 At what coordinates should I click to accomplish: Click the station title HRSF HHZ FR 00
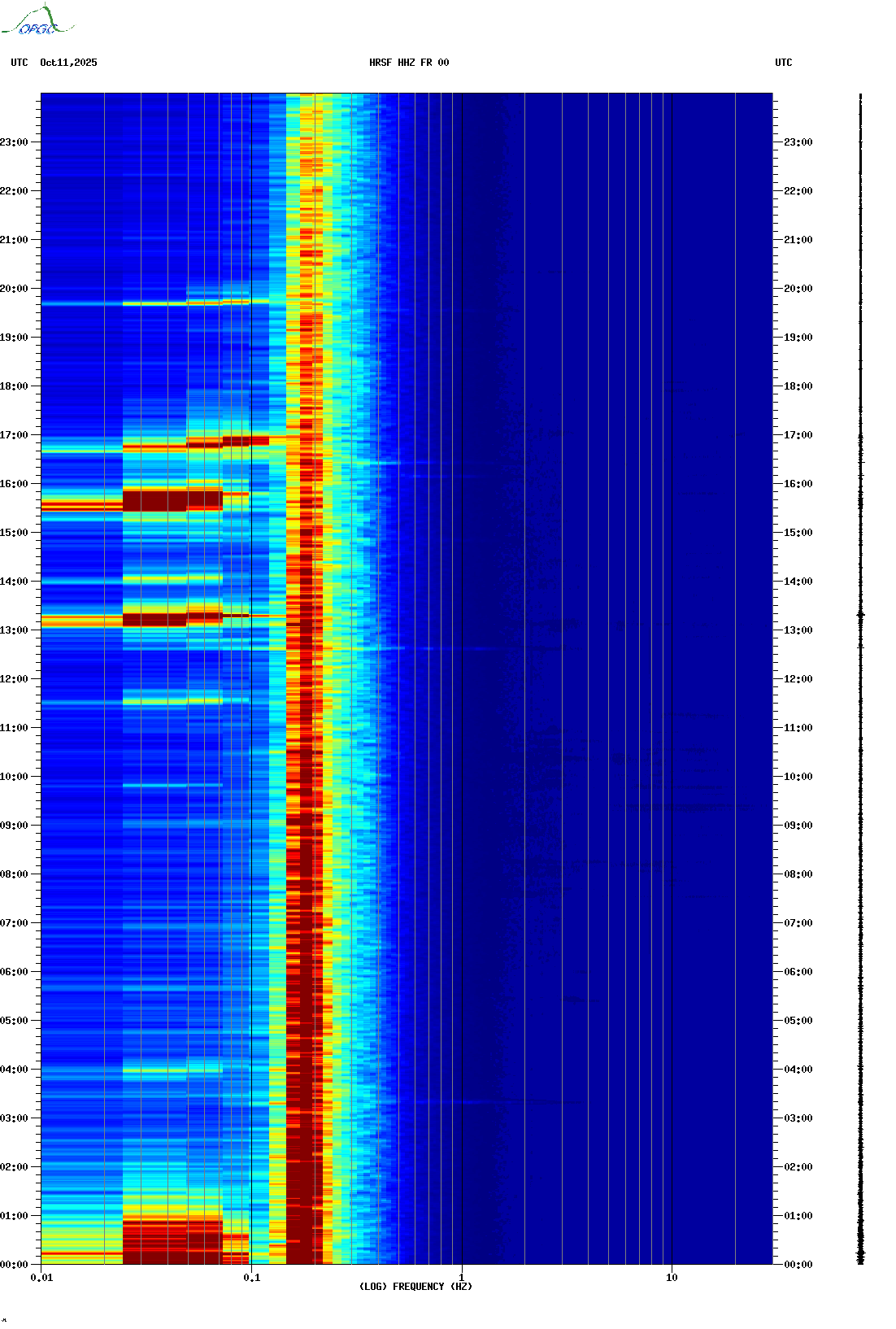click(x=409, y=63)
